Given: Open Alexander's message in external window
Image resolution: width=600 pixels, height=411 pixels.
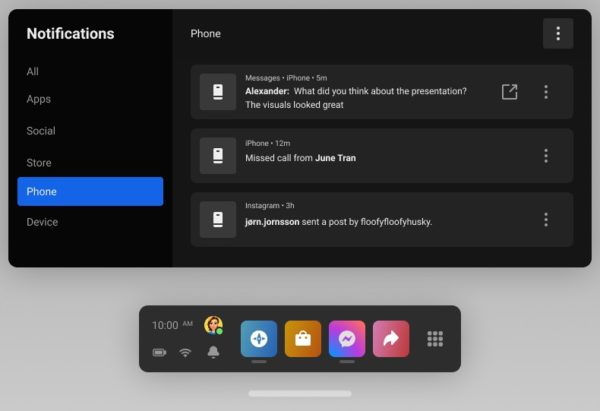Looking at the screenshot, I should pos(509,92).
